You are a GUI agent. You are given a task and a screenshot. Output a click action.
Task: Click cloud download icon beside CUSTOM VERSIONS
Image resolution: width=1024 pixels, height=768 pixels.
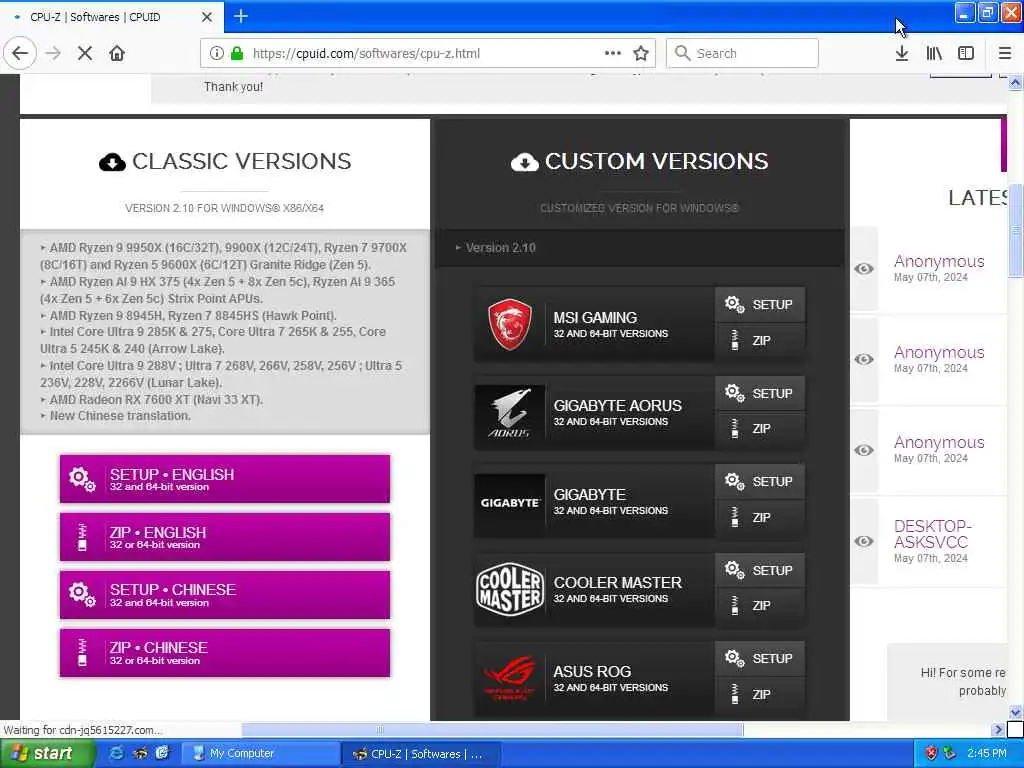coord(524,162)
